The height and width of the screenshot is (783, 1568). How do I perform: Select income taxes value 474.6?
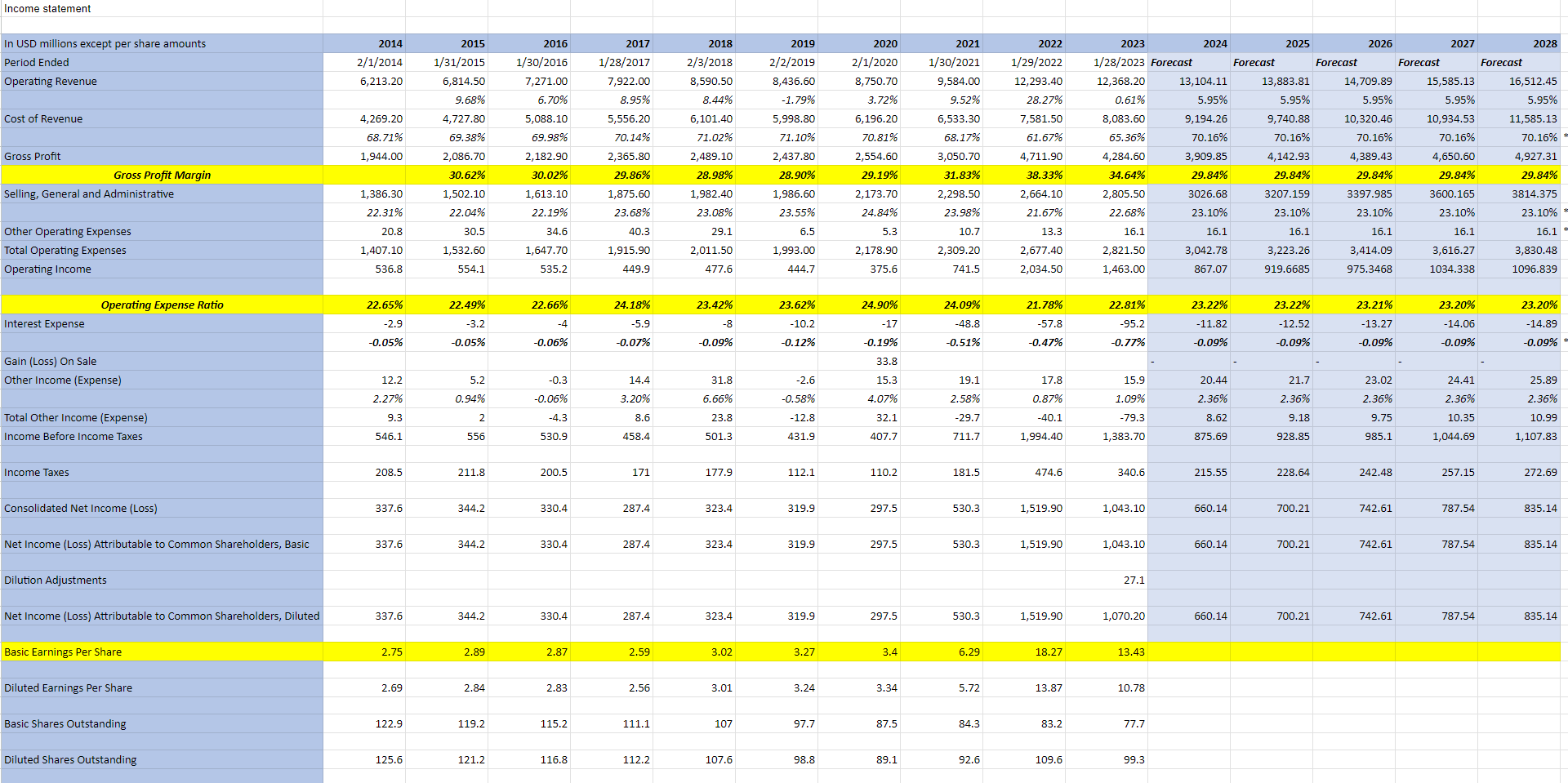1024,473
